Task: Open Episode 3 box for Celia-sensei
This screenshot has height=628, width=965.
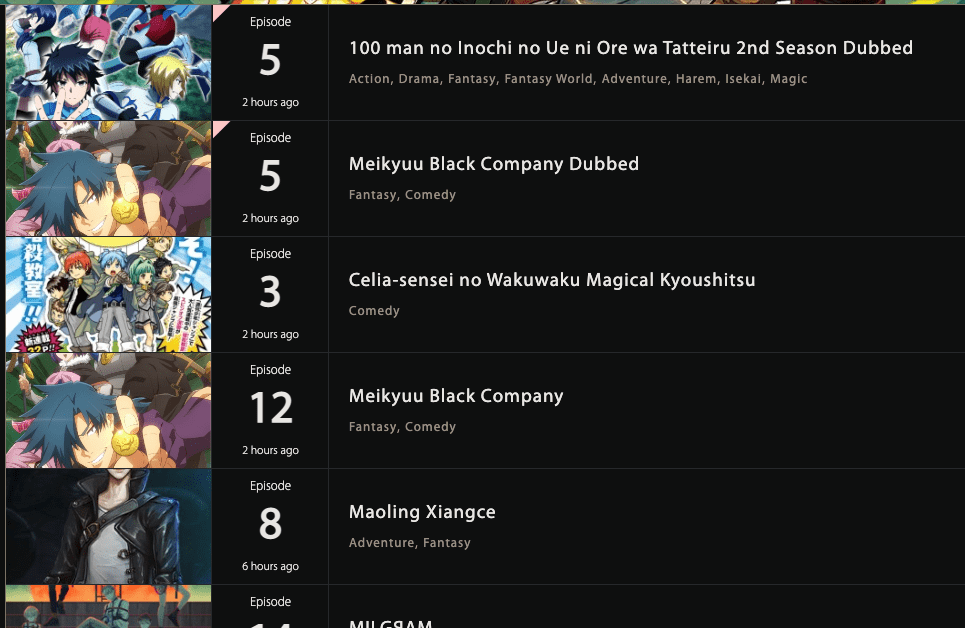Action: 270,293
